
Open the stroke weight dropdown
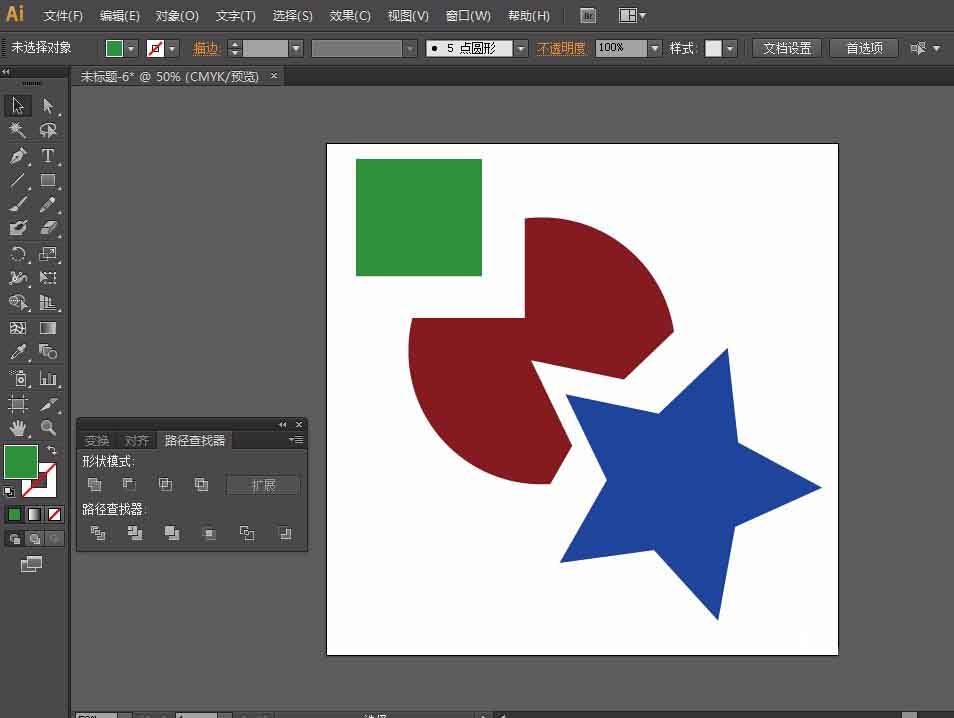click(x=296, y=48)
